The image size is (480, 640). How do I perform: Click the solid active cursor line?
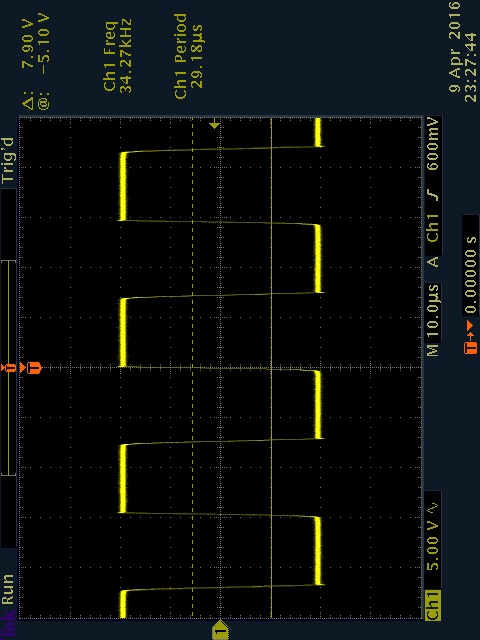point(271,367)
